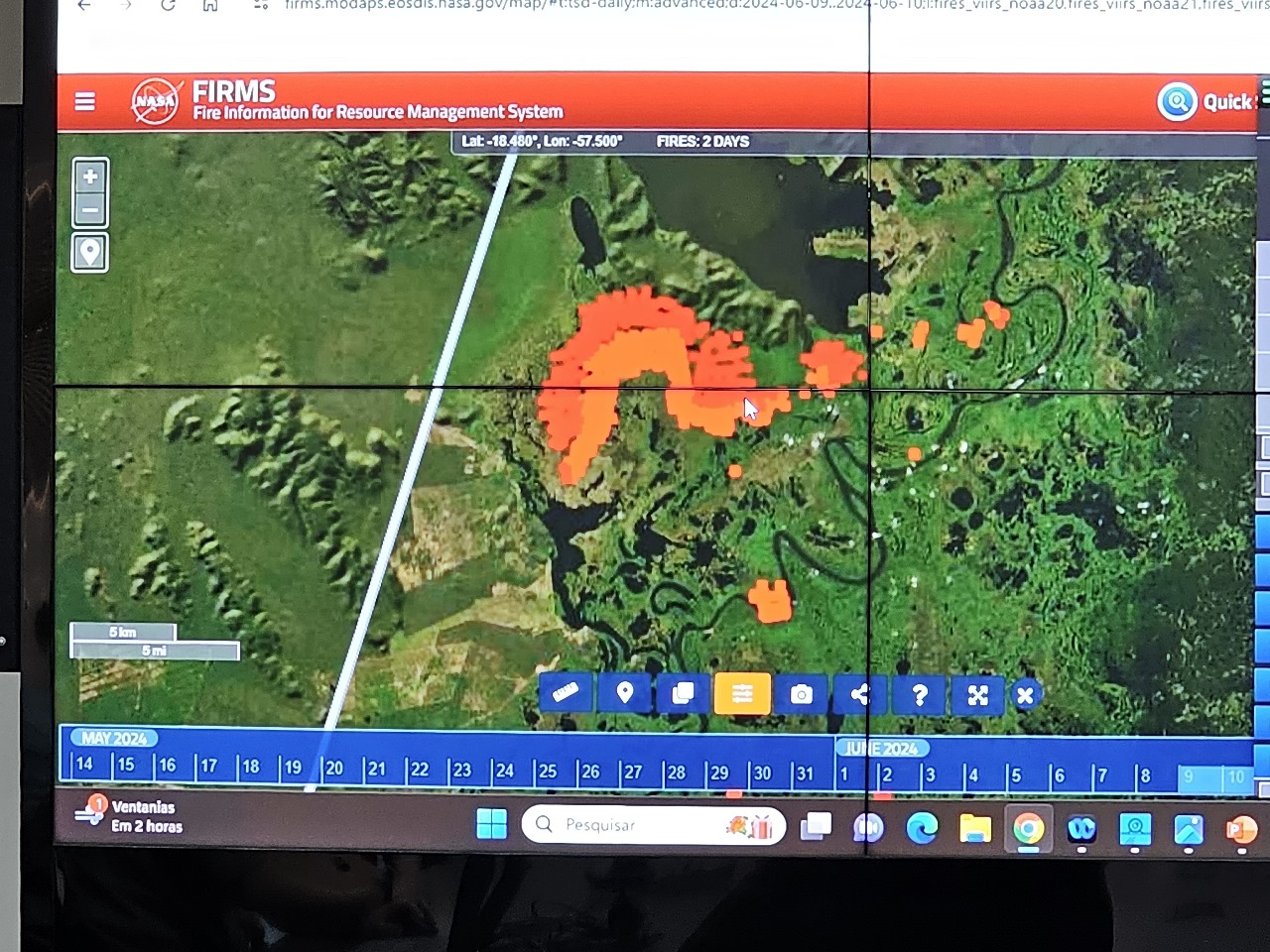This screenshot has height=952, width=1270.
Task: Open the browser home button
Action: 210,5
